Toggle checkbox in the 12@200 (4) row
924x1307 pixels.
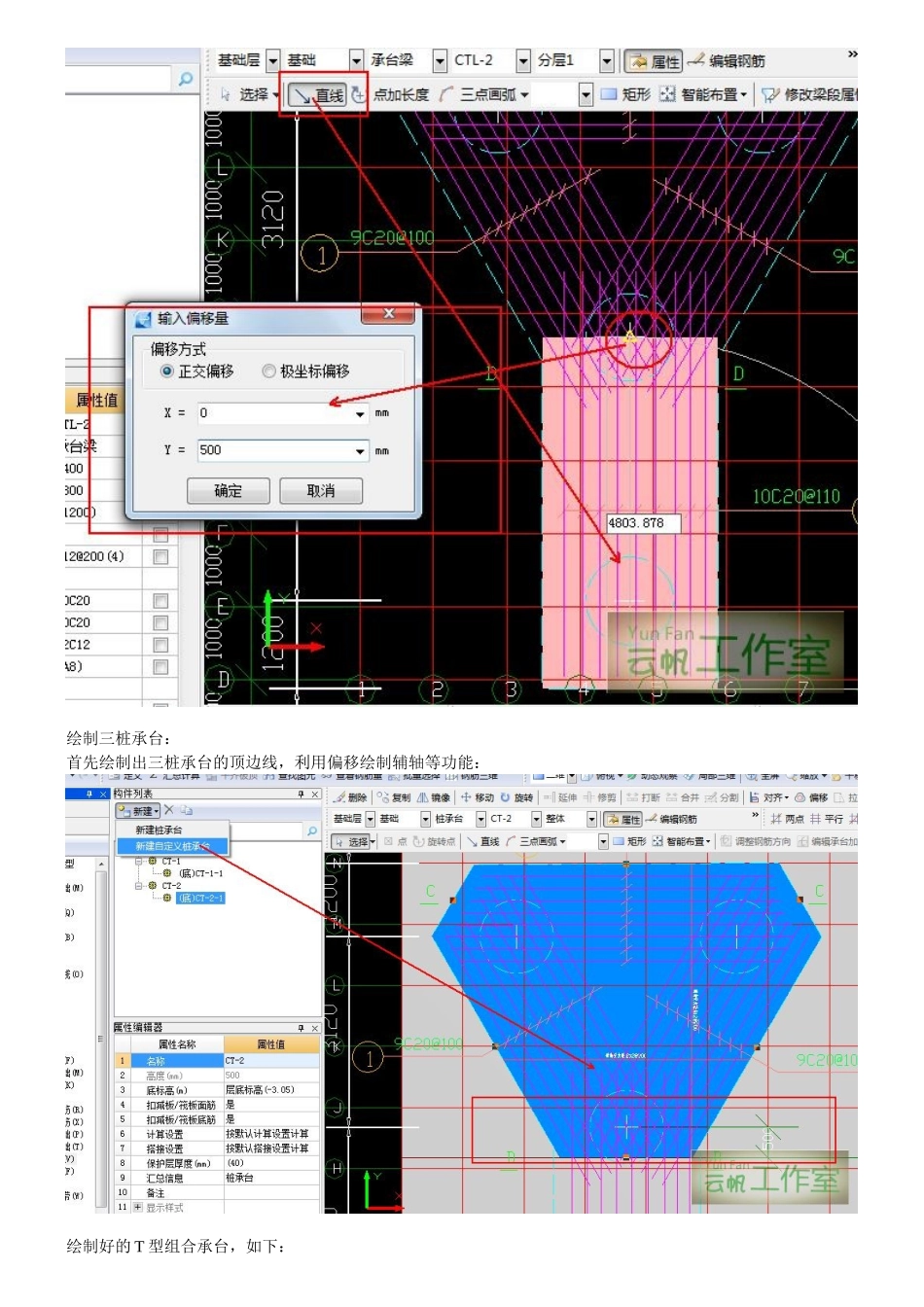click(160, 557)
